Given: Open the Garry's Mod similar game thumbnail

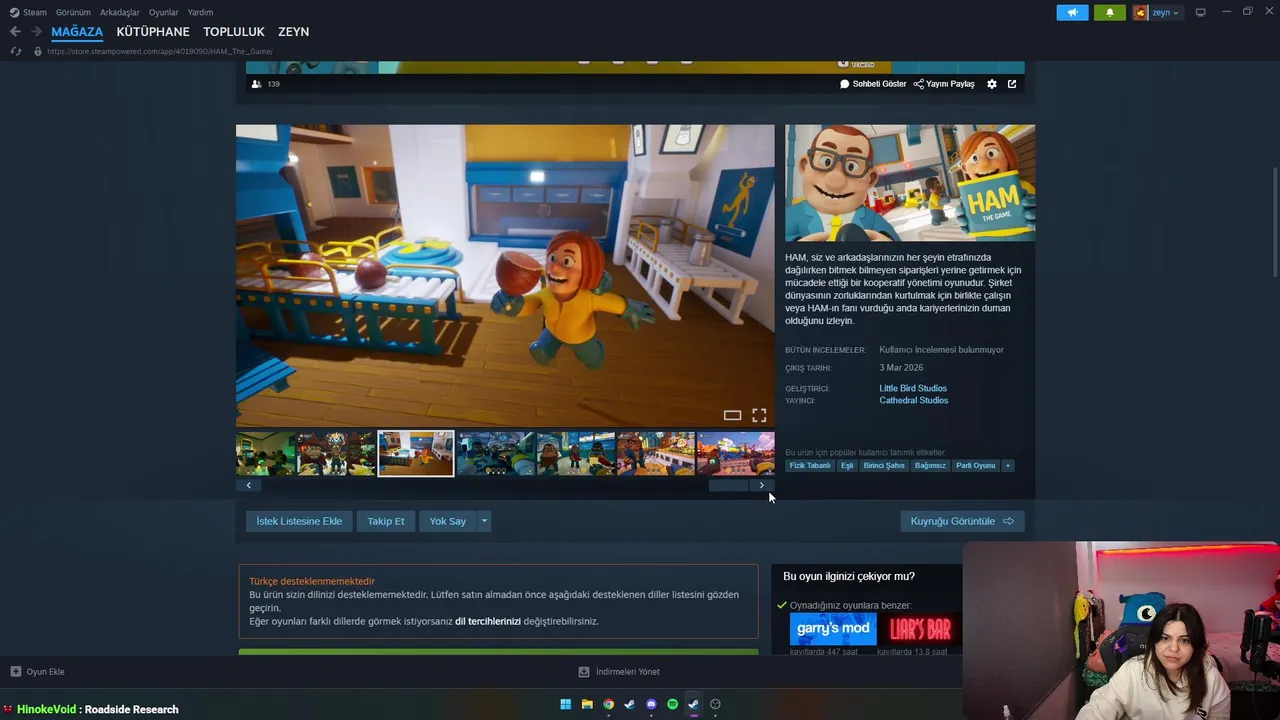Looking at the screenshot, I should (833, 629).
